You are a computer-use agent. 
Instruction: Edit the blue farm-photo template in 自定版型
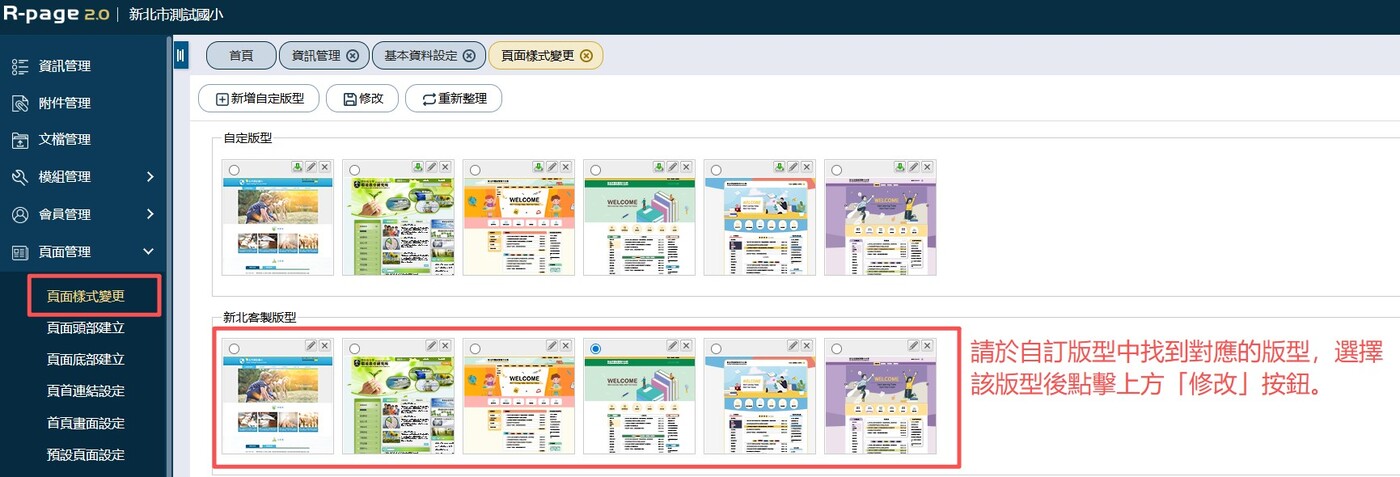click(x=311, y=167)
